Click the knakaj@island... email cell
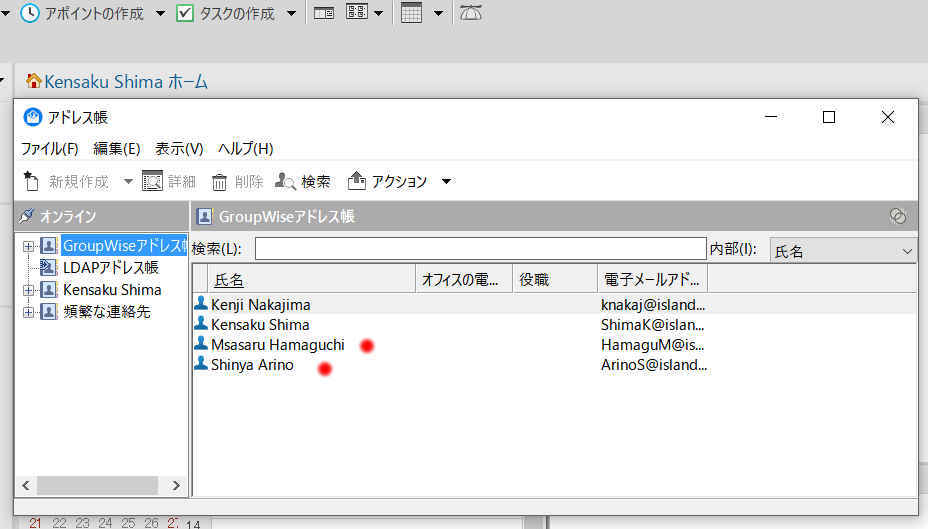The height and width of the screenshot is (529, 928). [653, 305]
